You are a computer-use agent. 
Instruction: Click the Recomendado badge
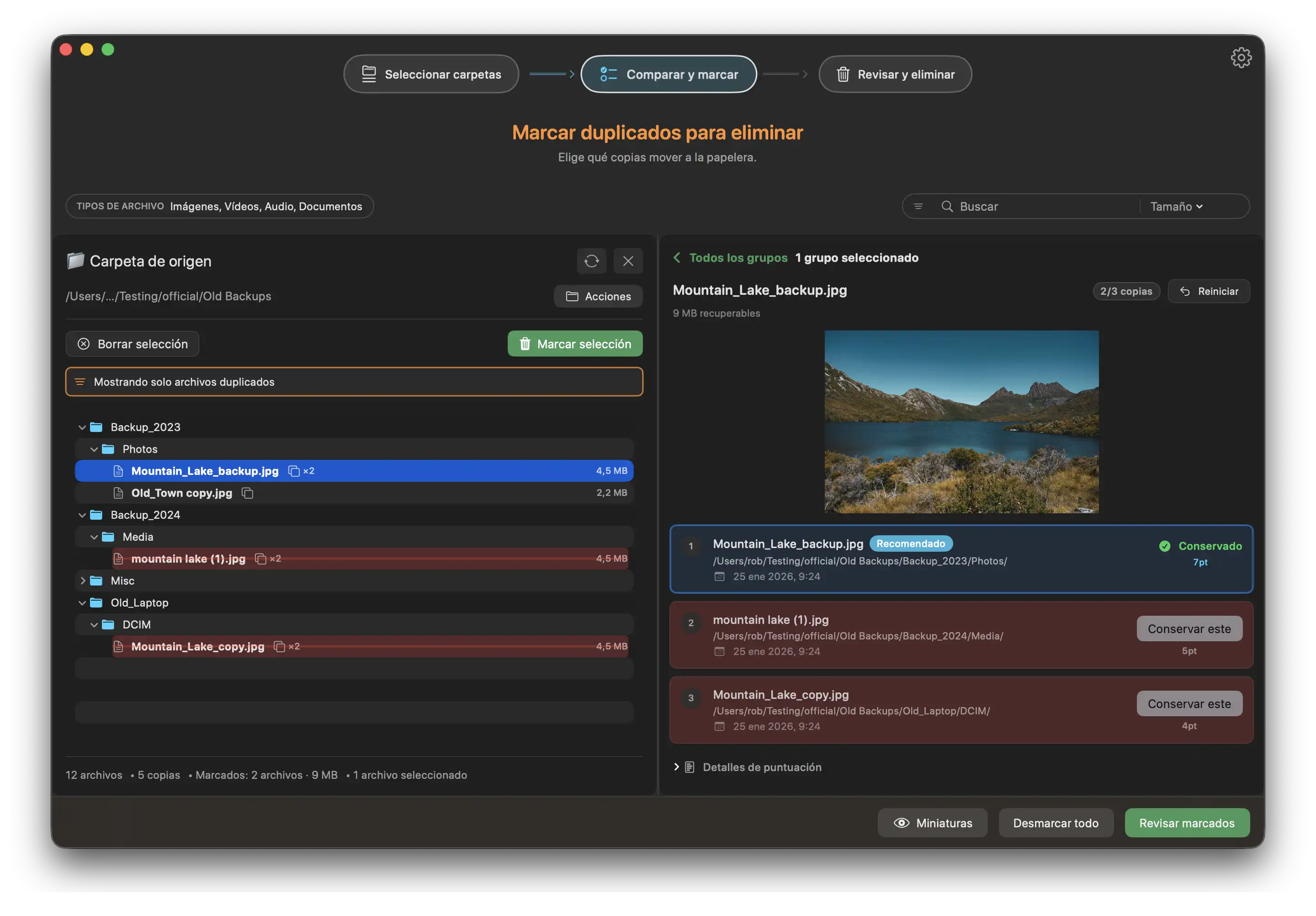coord(911,543)
